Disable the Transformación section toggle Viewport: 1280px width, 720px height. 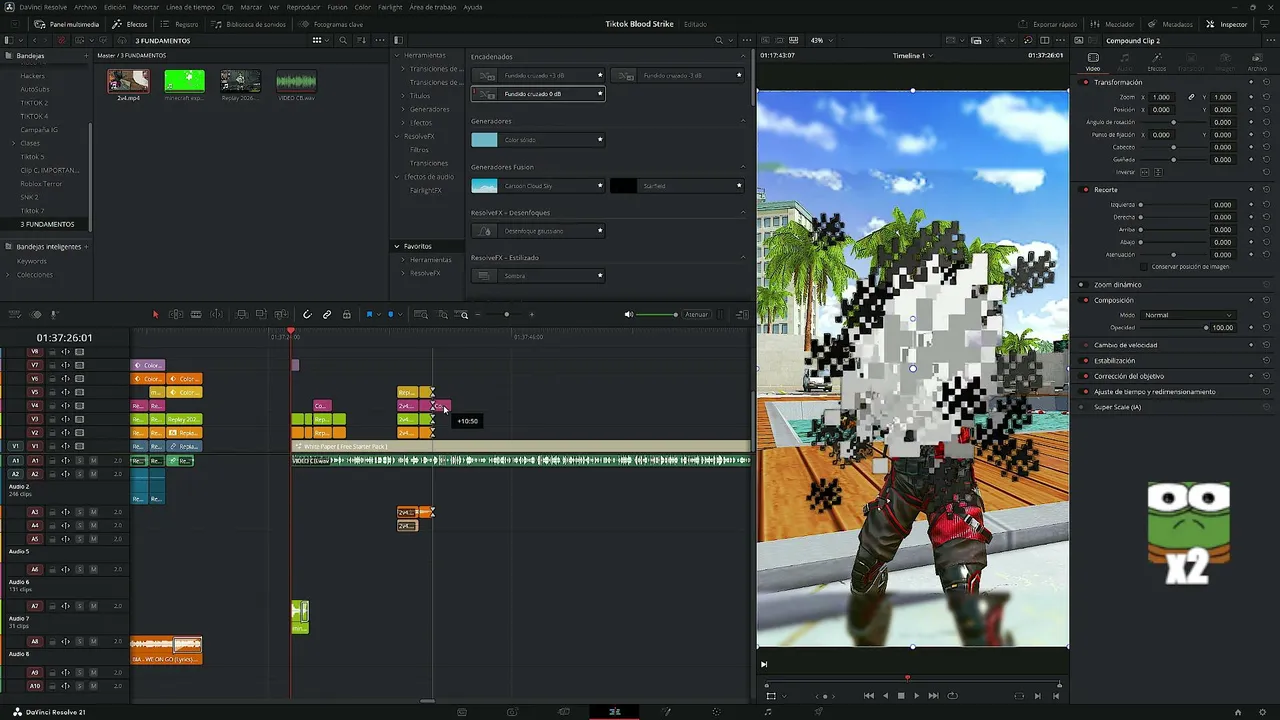click(x=1085, y=82)
